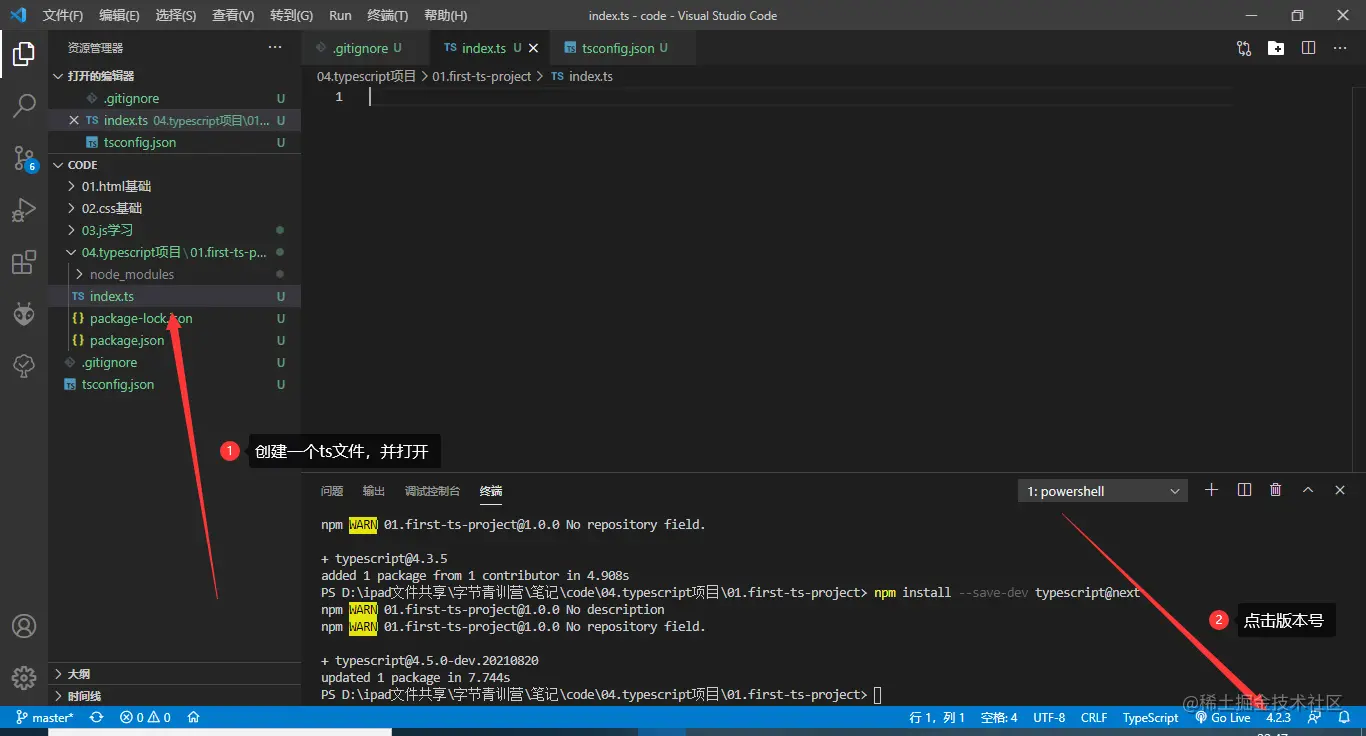Viewport: 1366px width, 736px height.
Task: Switch to the 调试控制台 panel tab
Action: pyautogui.click(x=432, y=491)
